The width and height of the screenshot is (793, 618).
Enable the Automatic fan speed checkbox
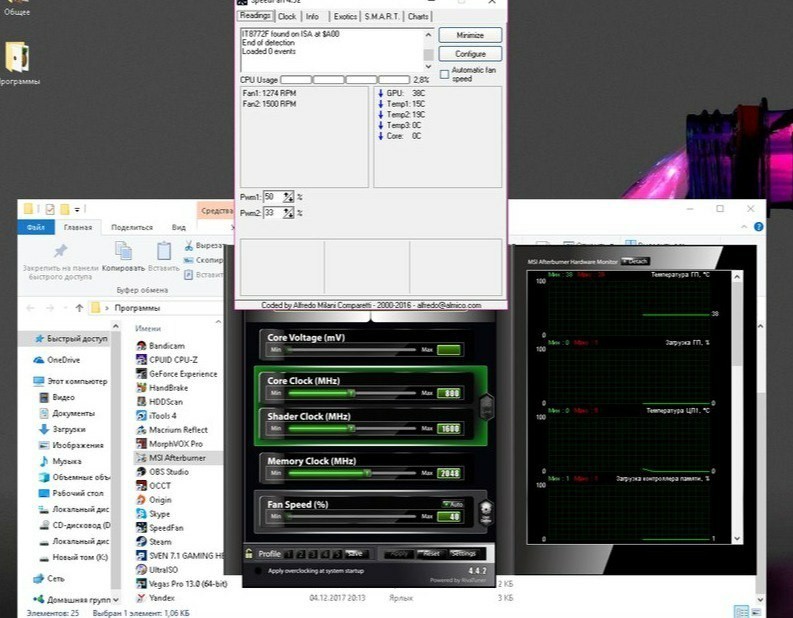tap(444, 72)
